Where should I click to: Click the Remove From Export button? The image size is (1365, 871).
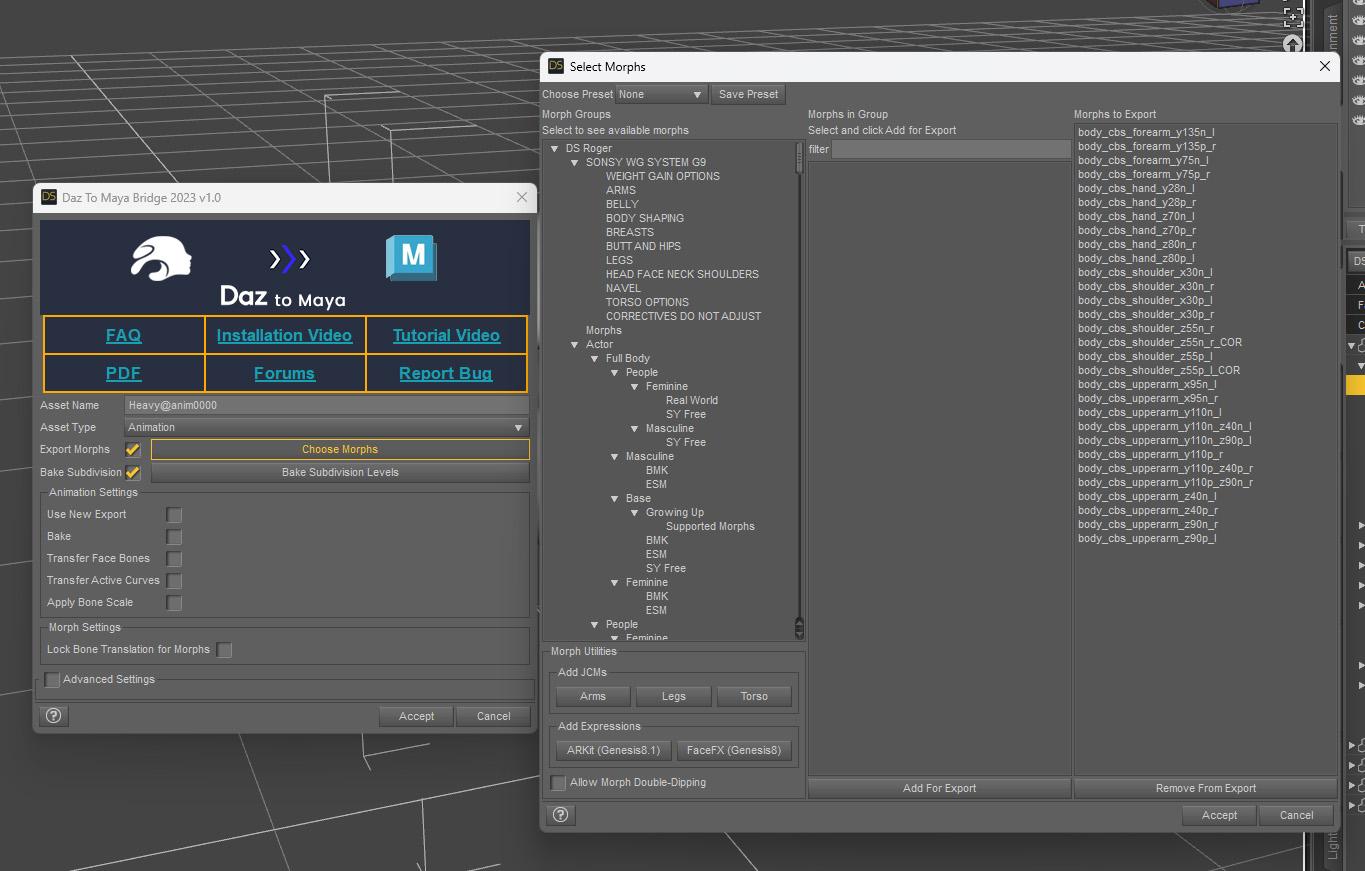pyautogui.click(x=1206, y=788)
